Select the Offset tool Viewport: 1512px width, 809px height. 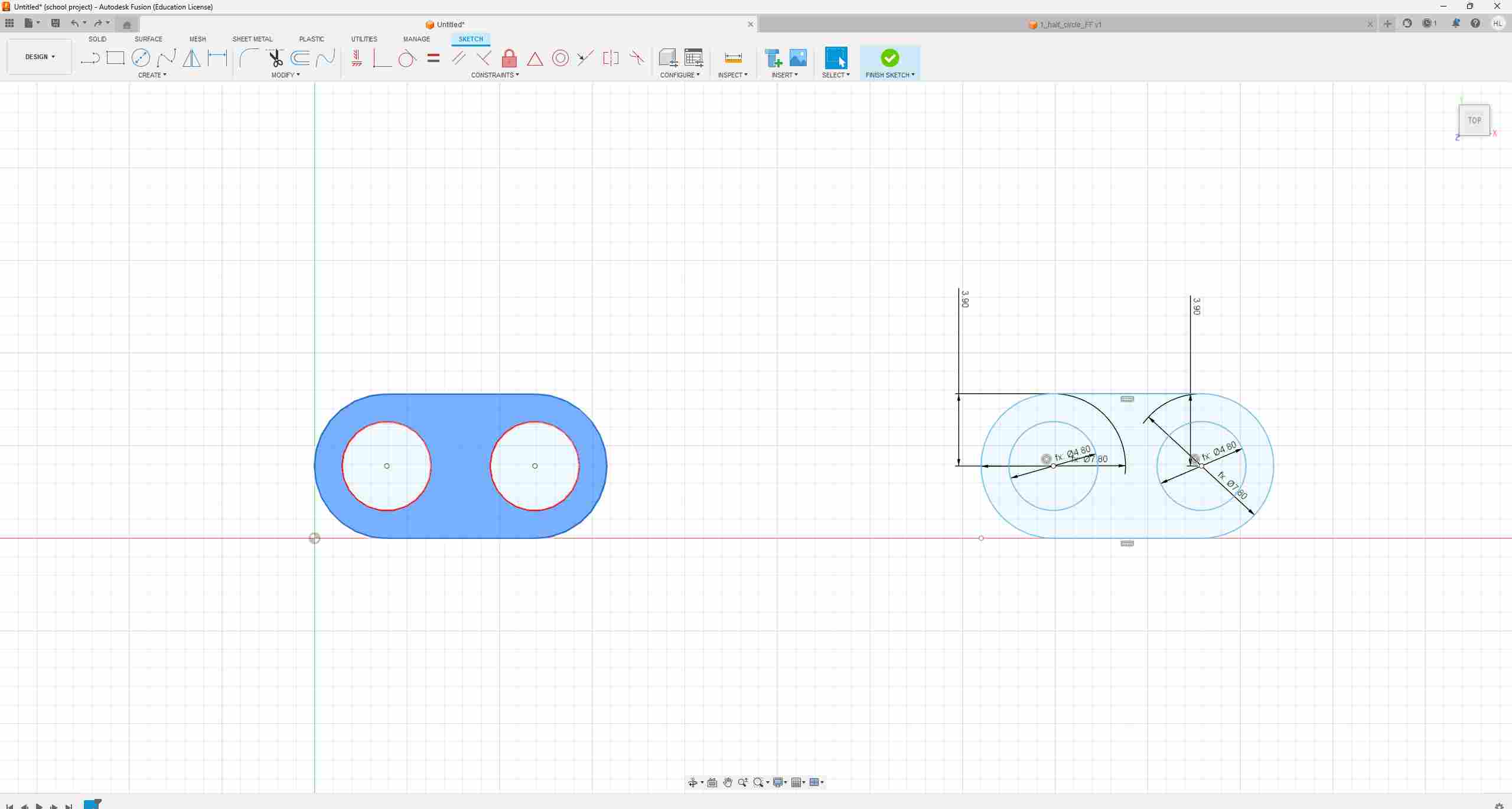pyautogui.click(x=300, y=58)
